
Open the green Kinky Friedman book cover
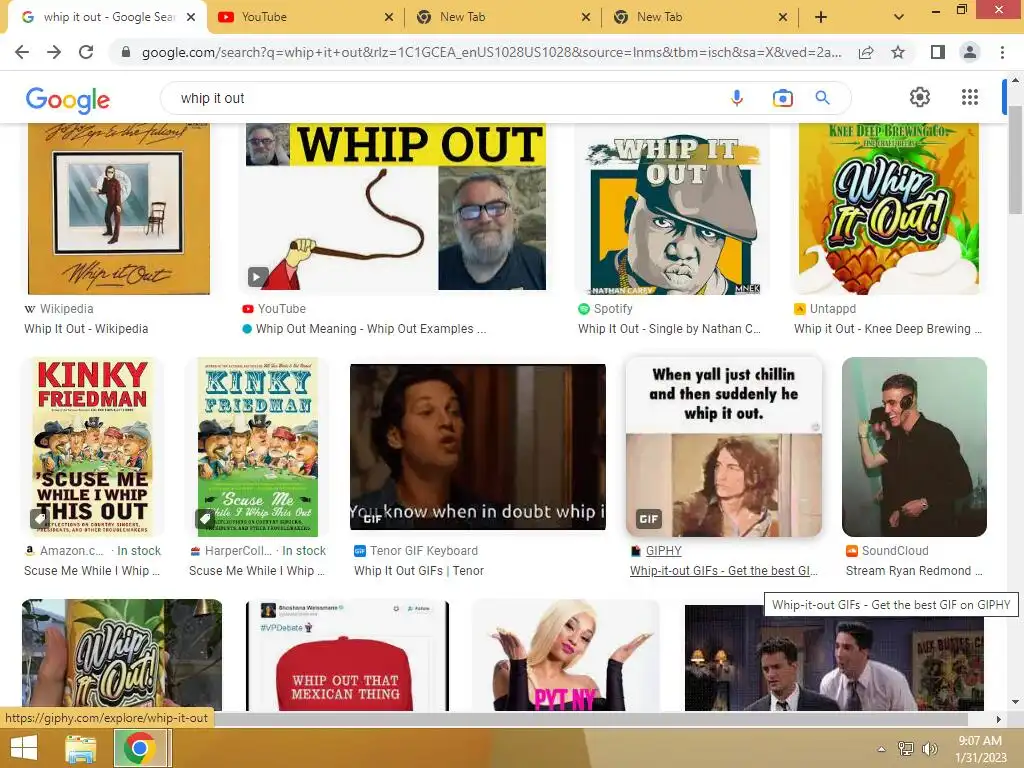coord(257,447)
